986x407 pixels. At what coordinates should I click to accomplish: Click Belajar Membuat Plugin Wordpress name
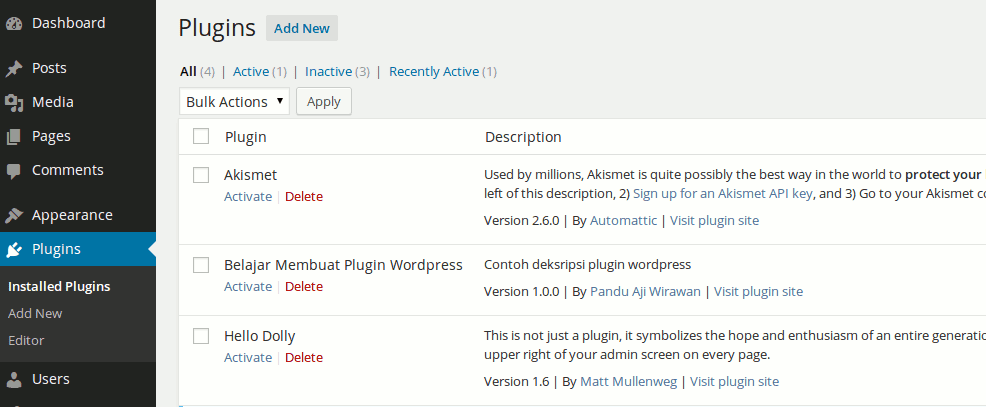pos(343,265)
